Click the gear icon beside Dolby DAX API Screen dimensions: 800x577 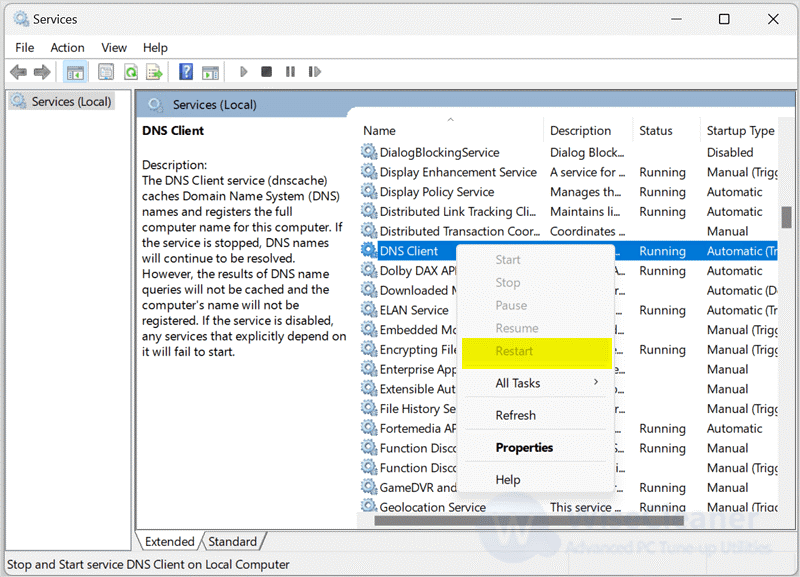[368, 270]
